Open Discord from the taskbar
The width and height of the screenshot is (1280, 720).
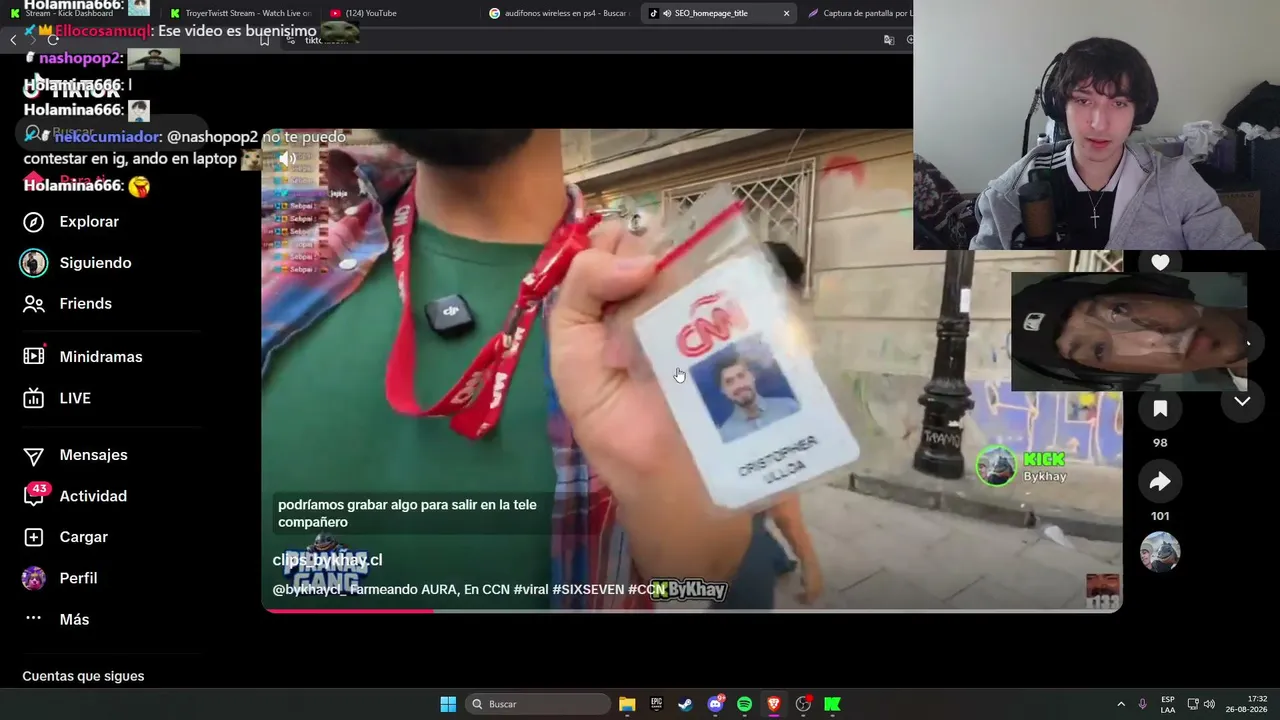715,704
